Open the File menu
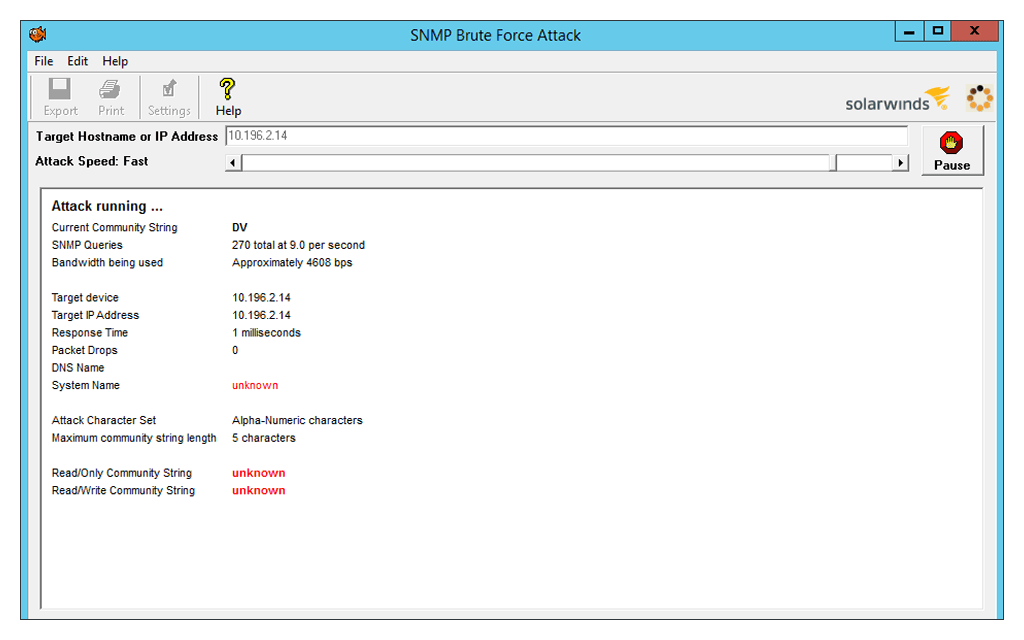The width and height of the screenshot is (1024, 640). coord(44,61)
